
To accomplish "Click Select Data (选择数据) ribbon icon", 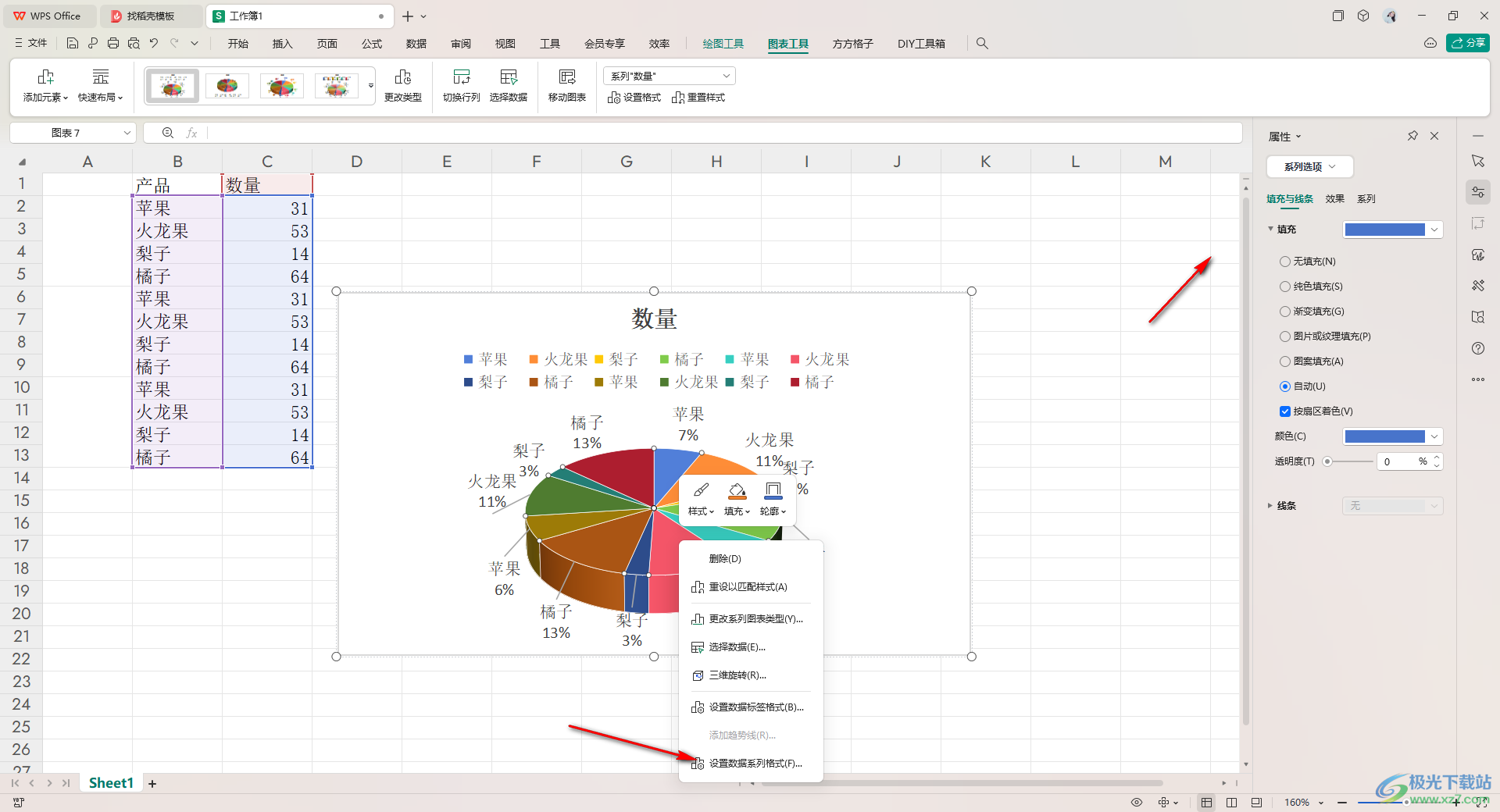I will [x=509, y=77].
